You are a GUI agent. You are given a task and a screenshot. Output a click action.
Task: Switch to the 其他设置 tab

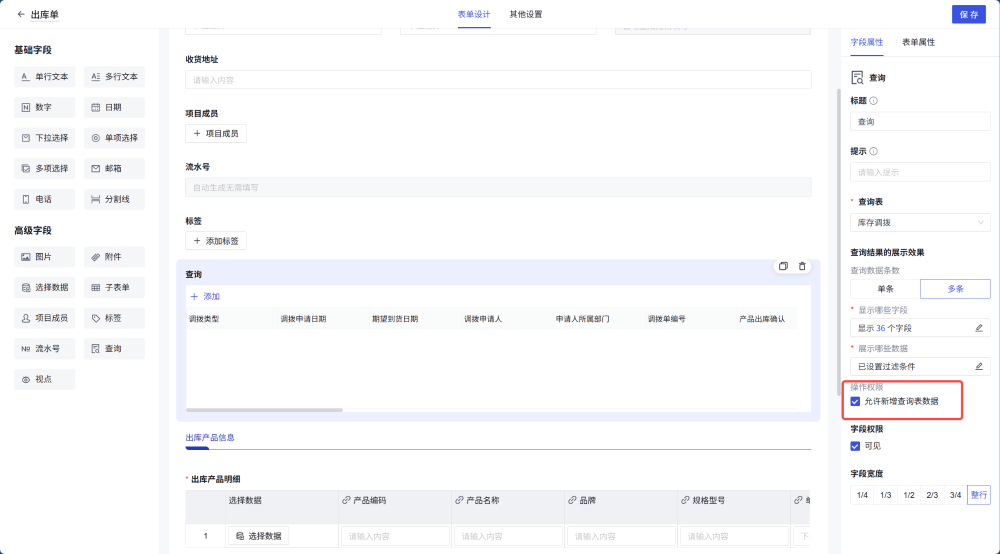[525, 14]
